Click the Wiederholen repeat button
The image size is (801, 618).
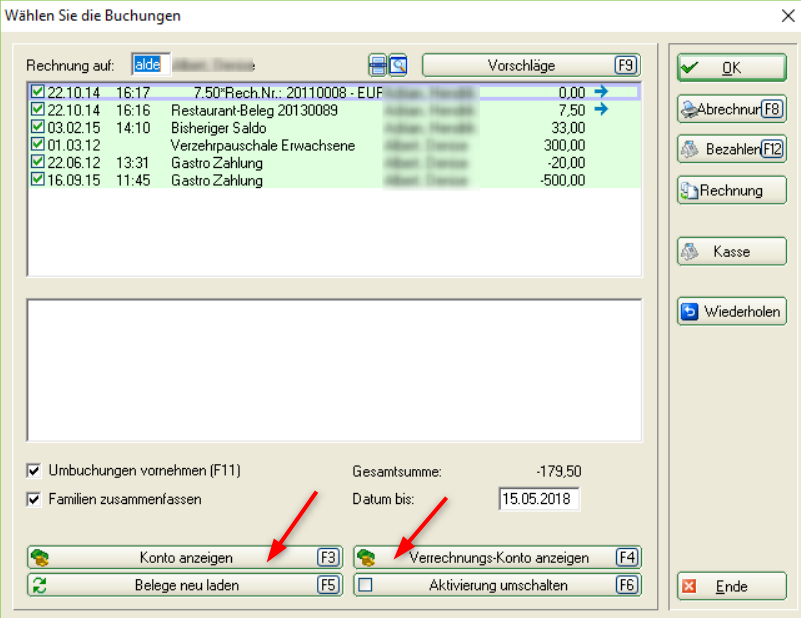tap(731, 311)
